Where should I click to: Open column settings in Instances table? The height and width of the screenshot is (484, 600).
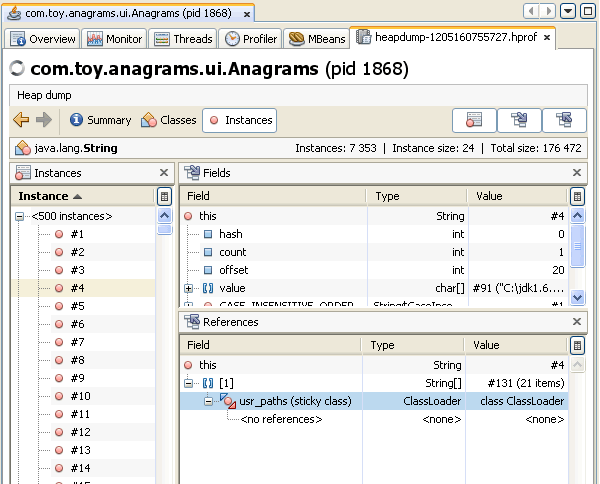point(165,197)
